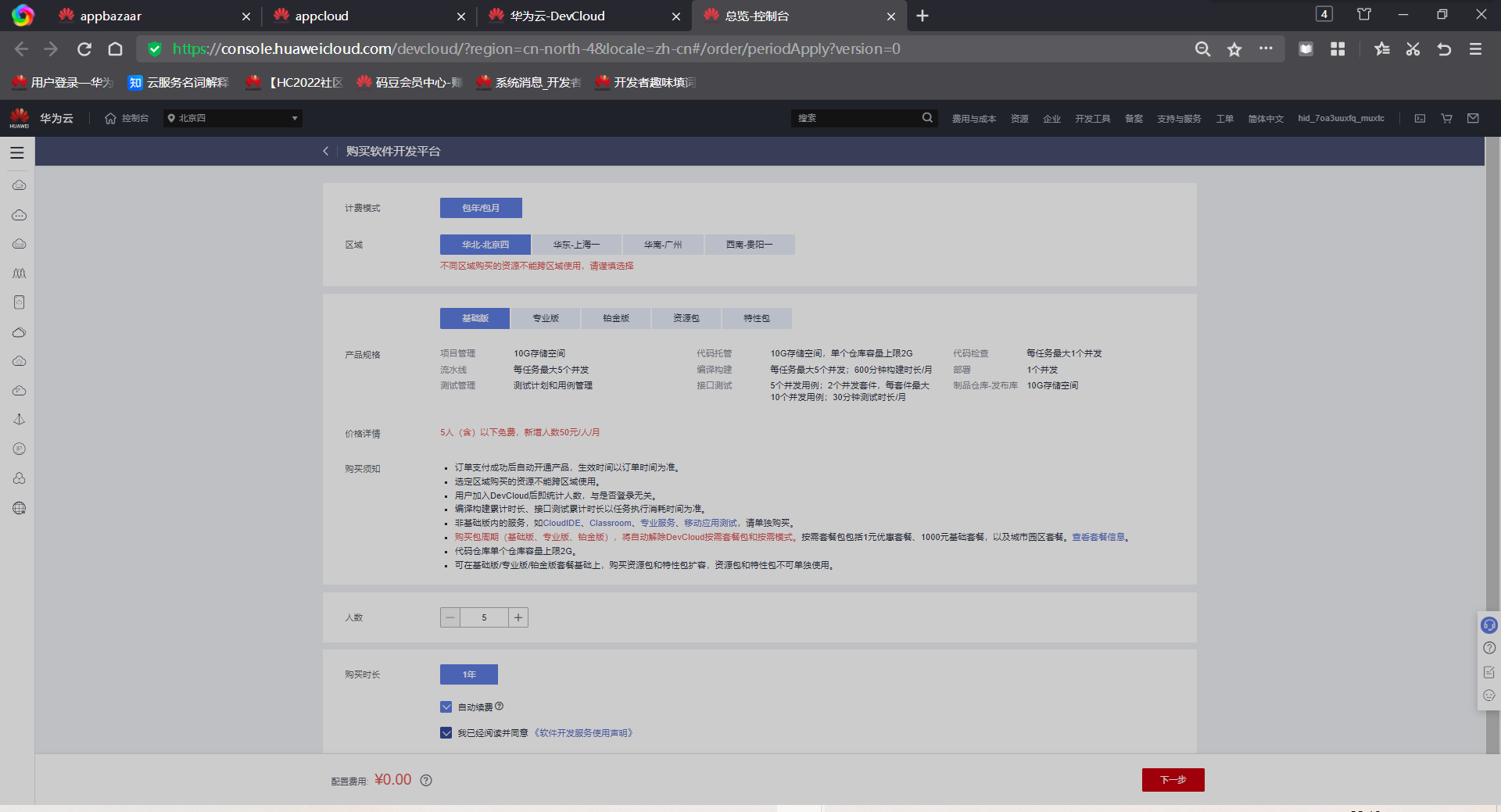Toggle 我已经阅读并同意 agreement checkbox
Image resolution: width=1501 pixels, height=812 pixels.
click(446, 733)
